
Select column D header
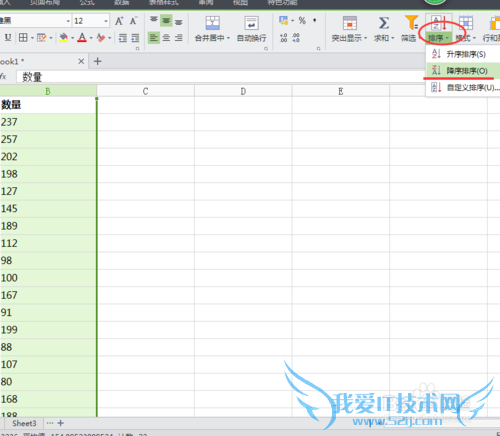click(x=243, y=91)
